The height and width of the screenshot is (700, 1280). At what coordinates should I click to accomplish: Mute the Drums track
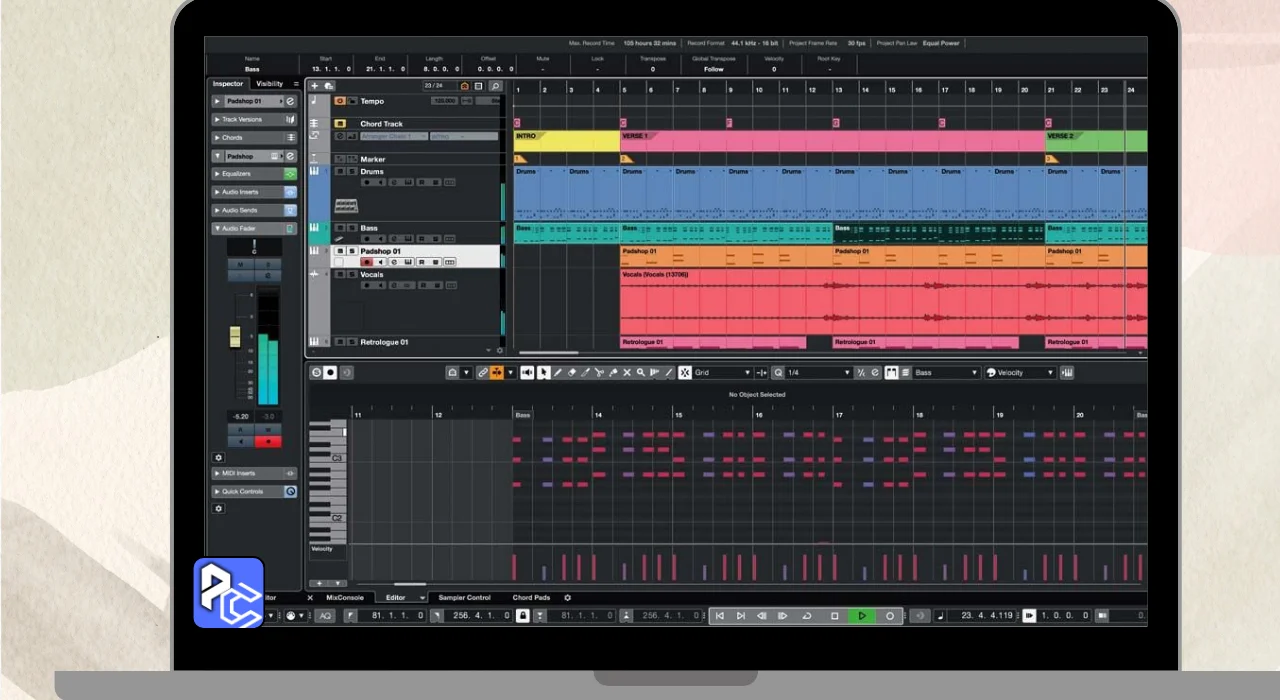340,172
